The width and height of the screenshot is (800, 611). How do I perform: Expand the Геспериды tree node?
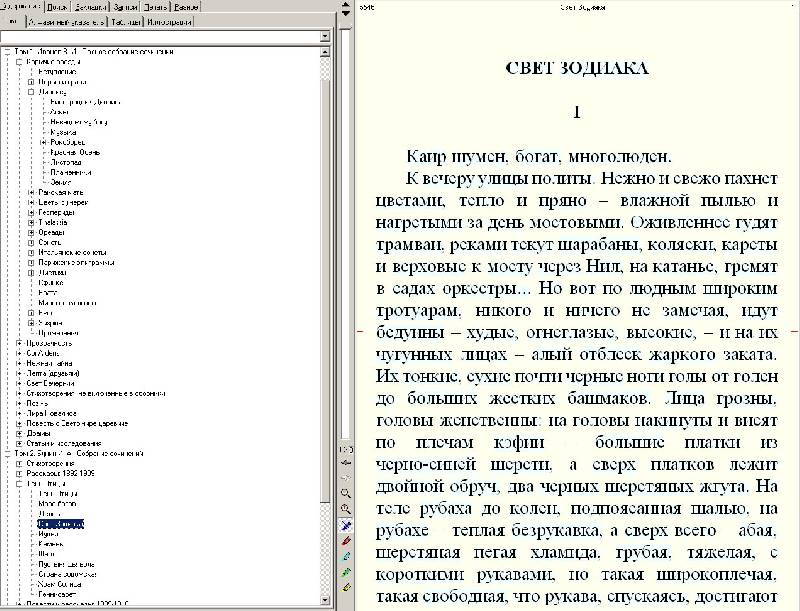click(31, 213)
